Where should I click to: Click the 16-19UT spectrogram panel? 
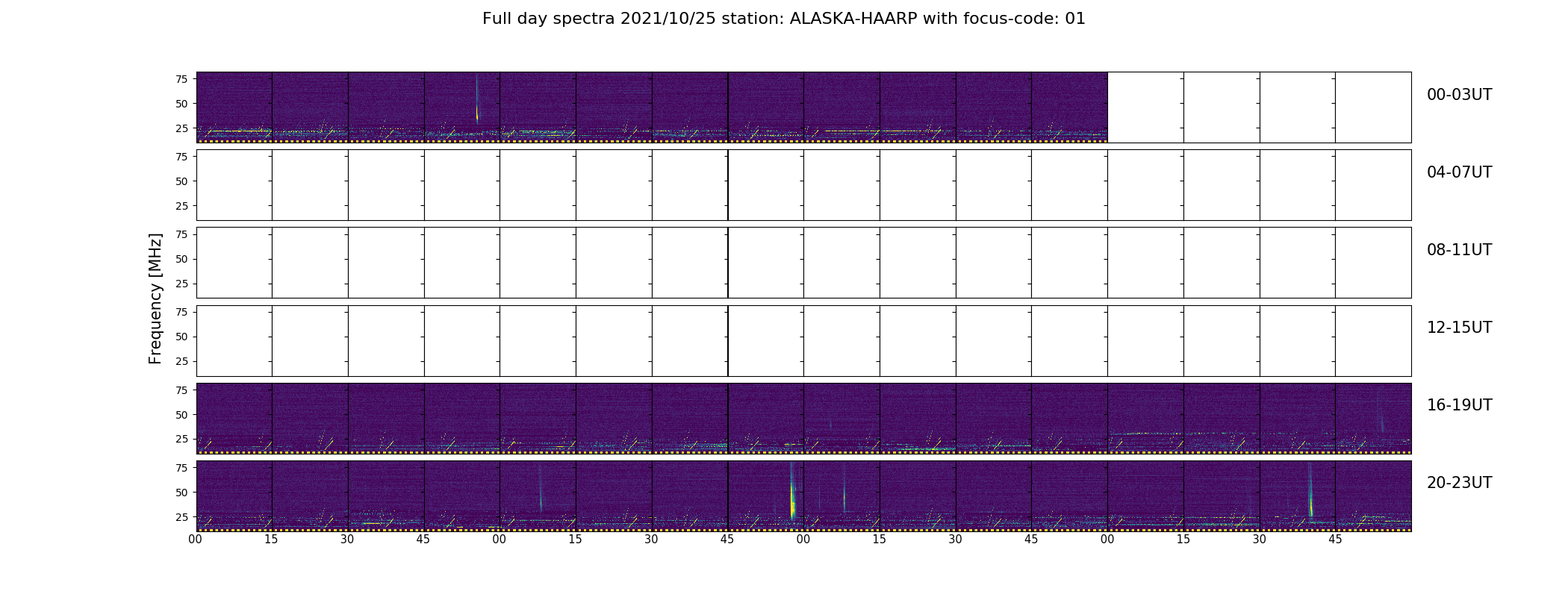[x=803, y=418]
